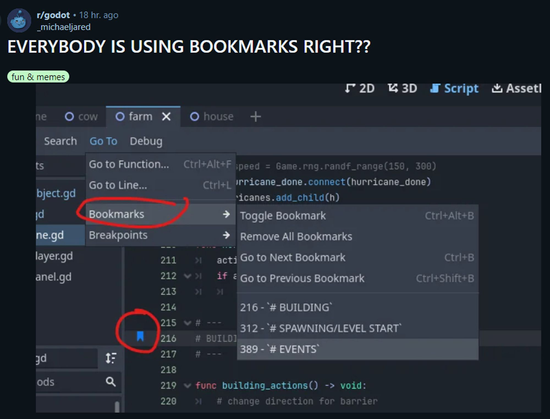
Task: Click Remove All Bookmarks
Action: click(x=358, y=237)
